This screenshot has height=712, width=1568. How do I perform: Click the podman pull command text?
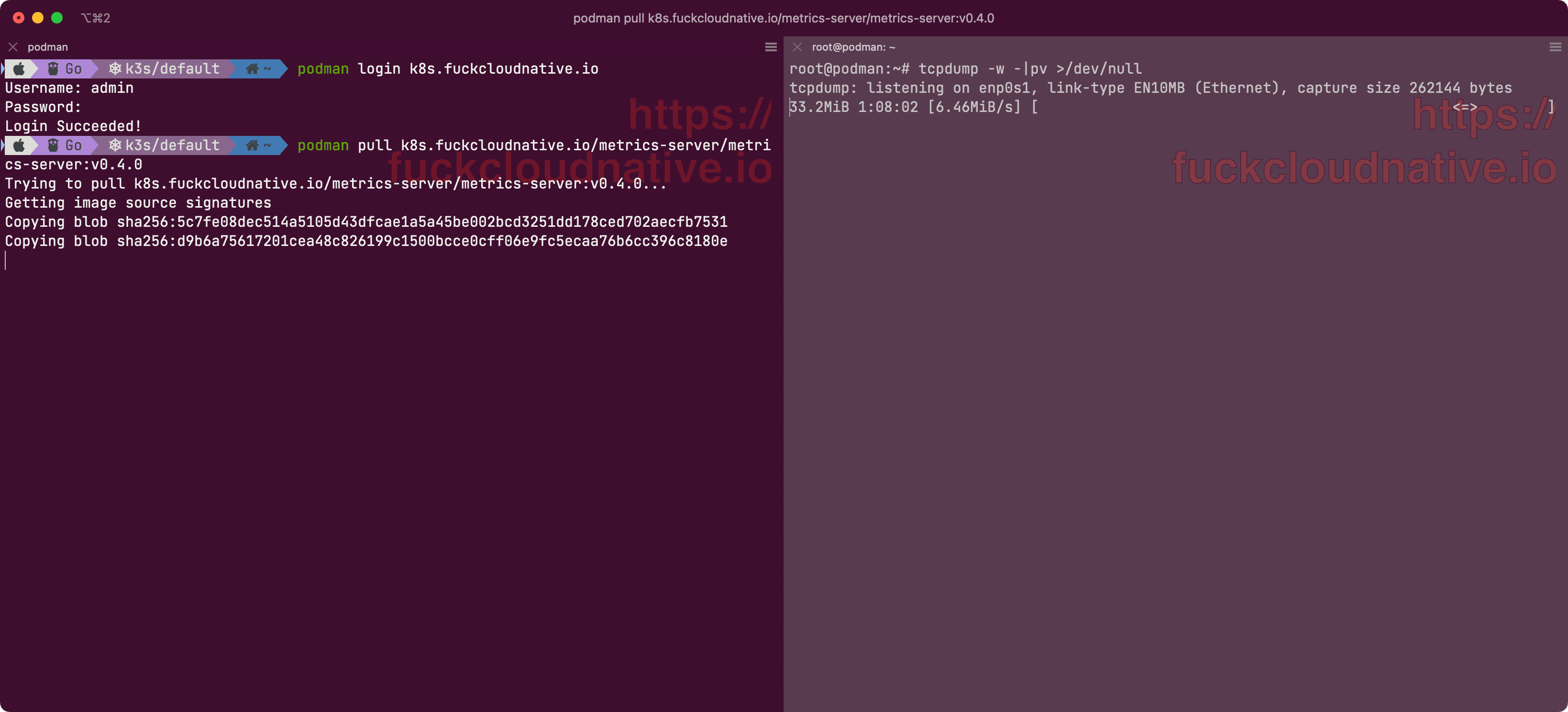(x=534, y=145)
